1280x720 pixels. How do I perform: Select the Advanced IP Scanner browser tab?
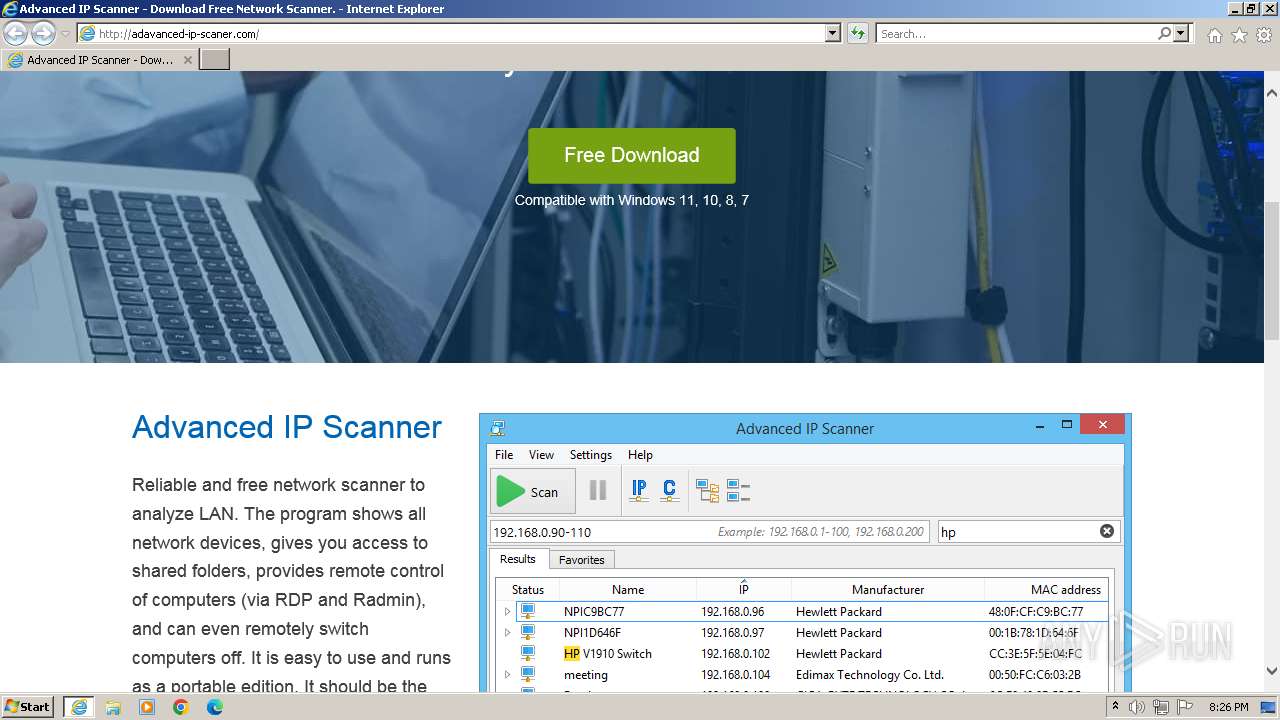click(x=100, y=60)
